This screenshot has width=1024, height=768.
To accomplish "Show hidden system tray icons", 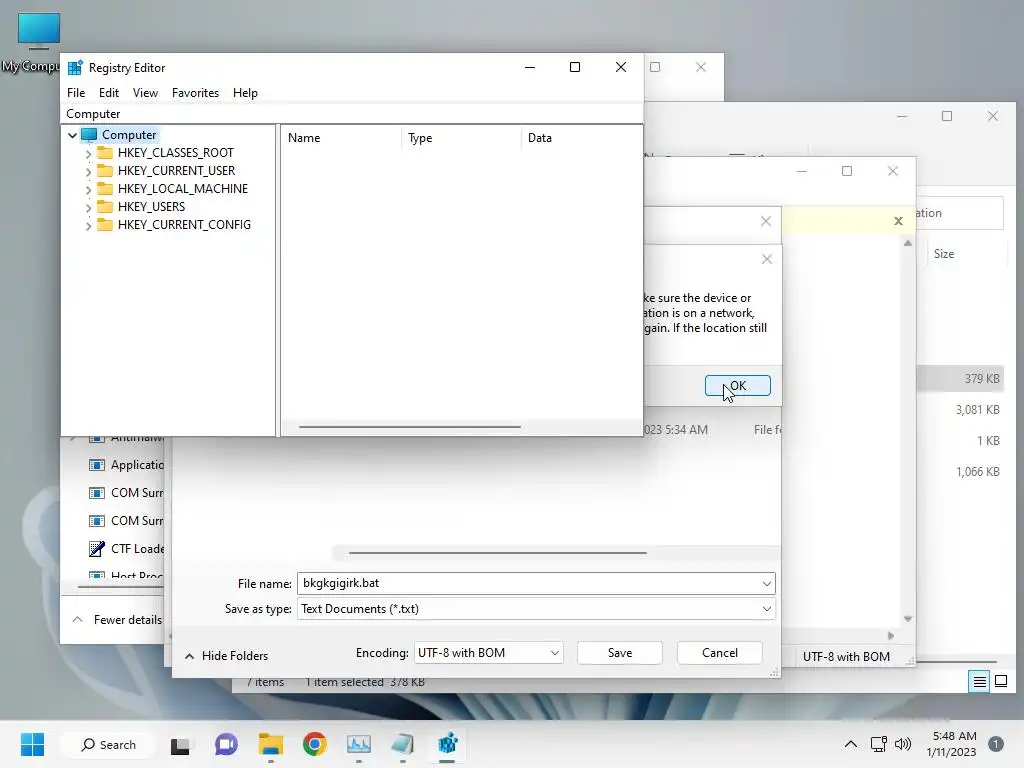I will coord(850,744).
